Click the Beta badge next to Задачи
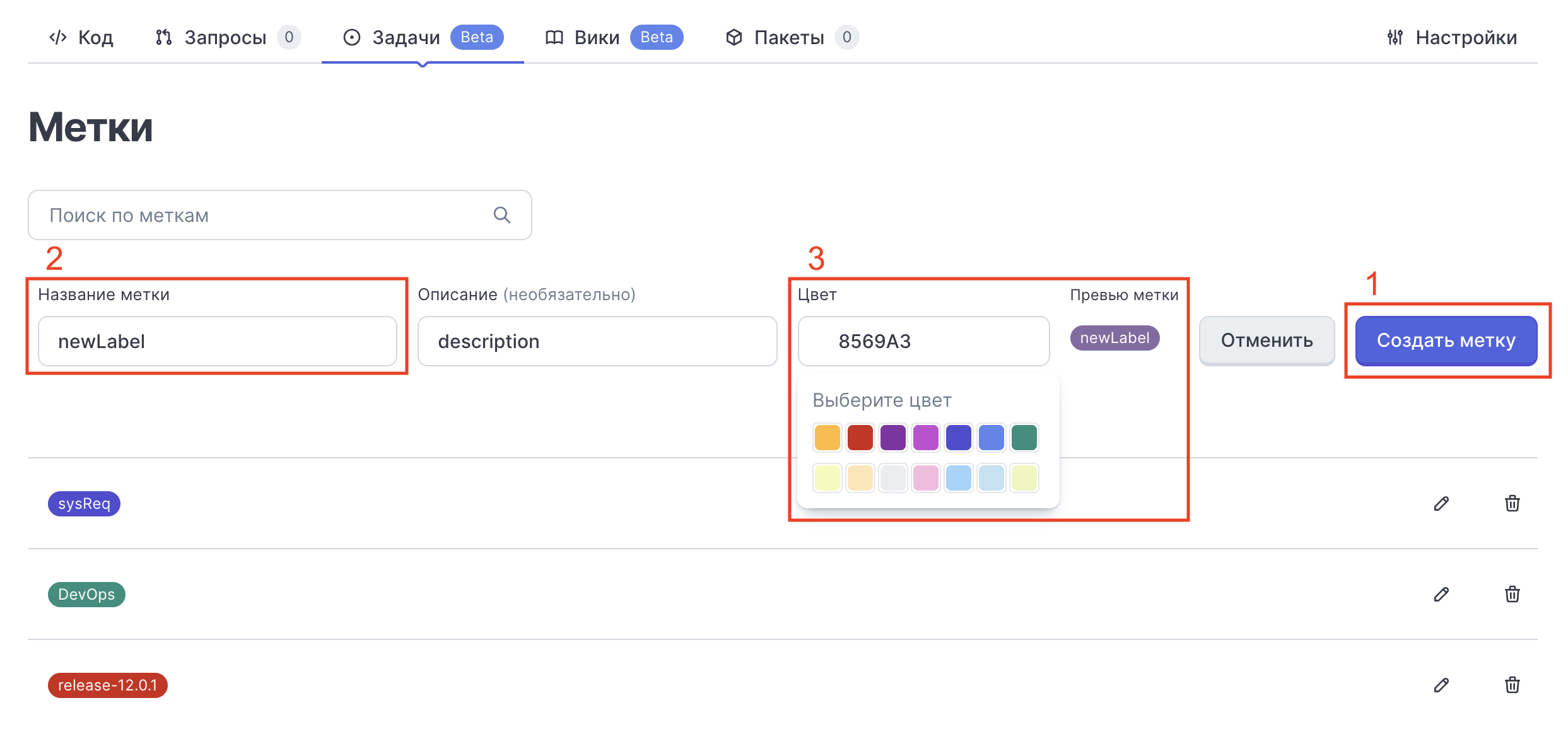The height and width of the screenshot is (739, 1568). coord(477,37)
